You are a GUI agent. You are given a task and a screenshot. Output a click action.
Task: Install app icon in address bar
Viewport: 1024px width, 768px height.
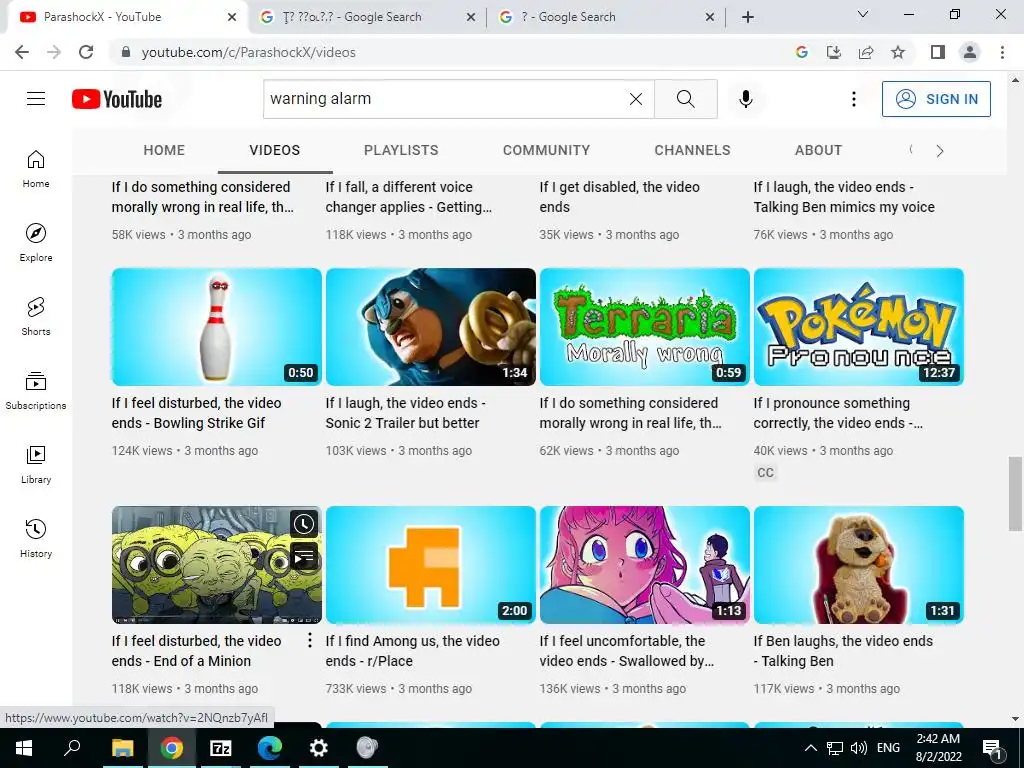pos(834,52)
